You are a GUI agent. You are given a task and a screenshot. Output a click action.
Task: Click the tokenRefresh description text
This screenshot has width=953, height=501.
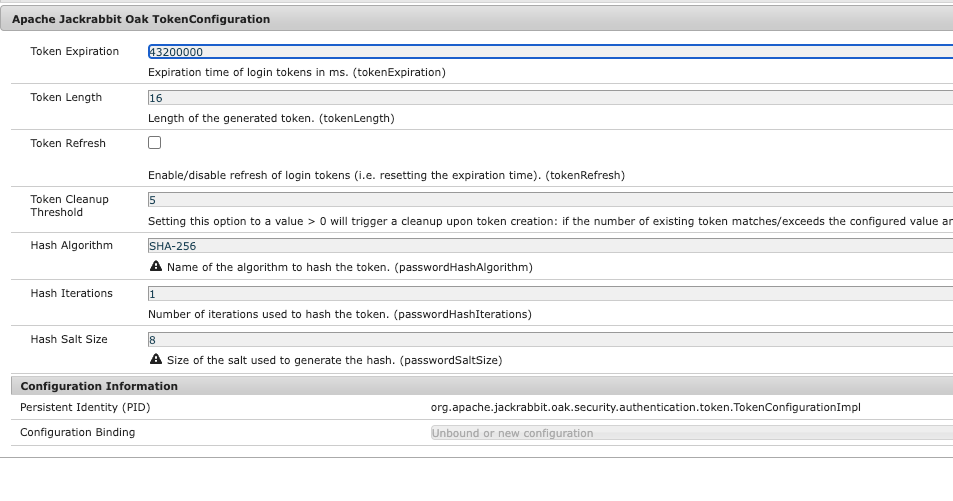(x=386, y=175)
